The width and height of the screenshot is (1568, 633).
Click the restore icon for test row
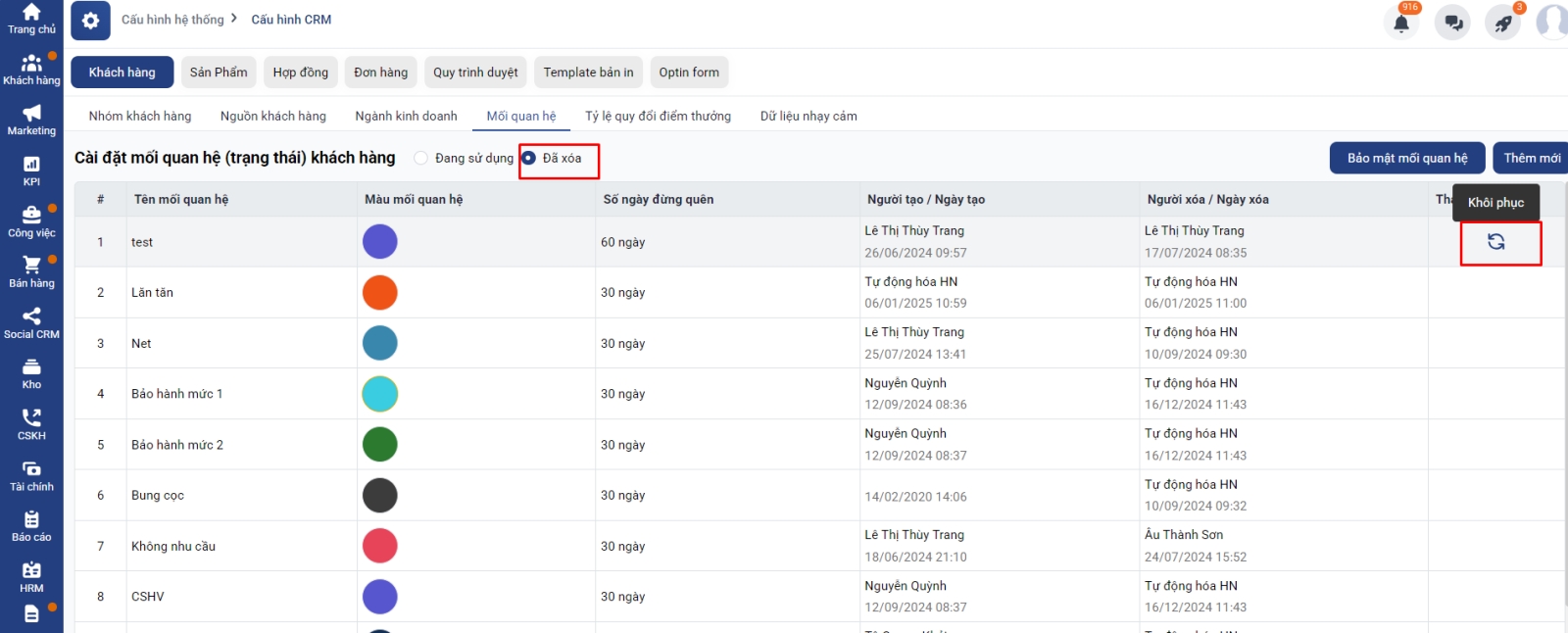(x=1495, y=242)
